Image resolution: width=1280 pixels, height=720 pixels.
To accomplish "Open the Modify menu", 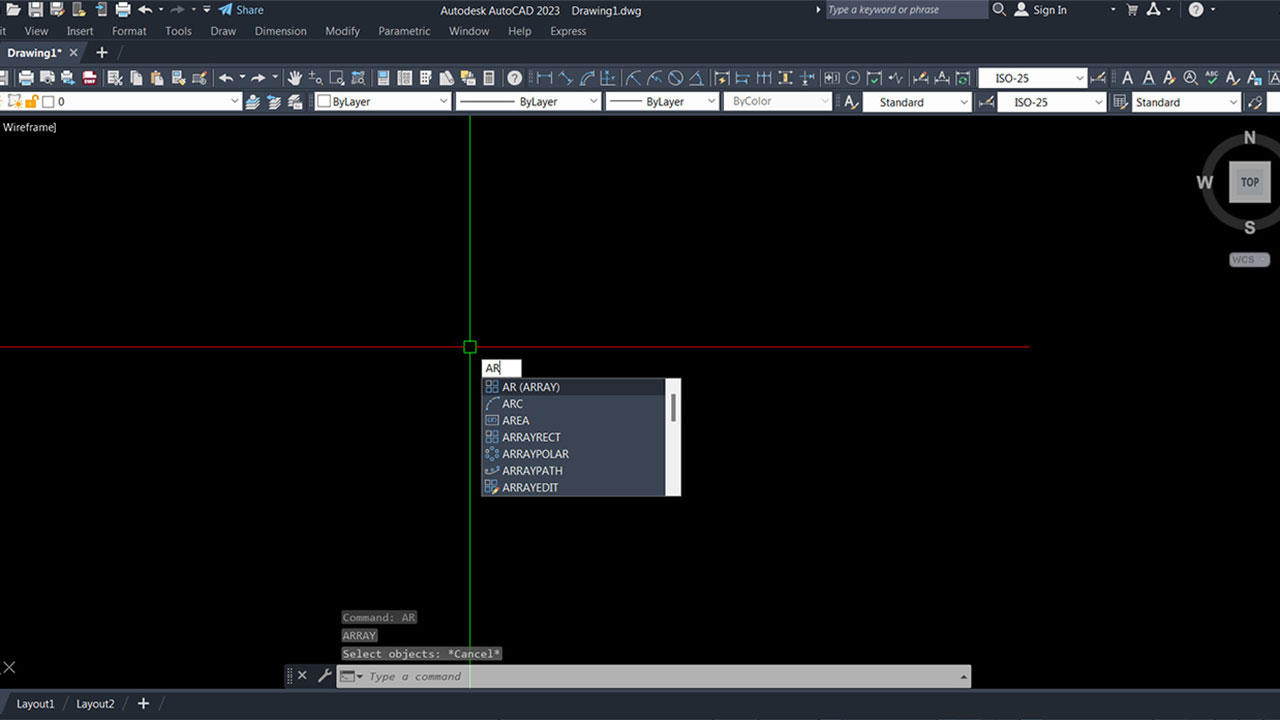I will [x=342, y=31].
